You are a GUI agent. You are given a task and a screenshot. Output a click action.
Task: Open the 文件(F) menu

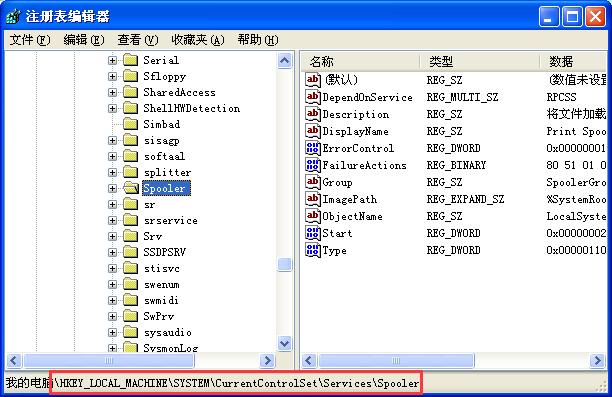30,40
